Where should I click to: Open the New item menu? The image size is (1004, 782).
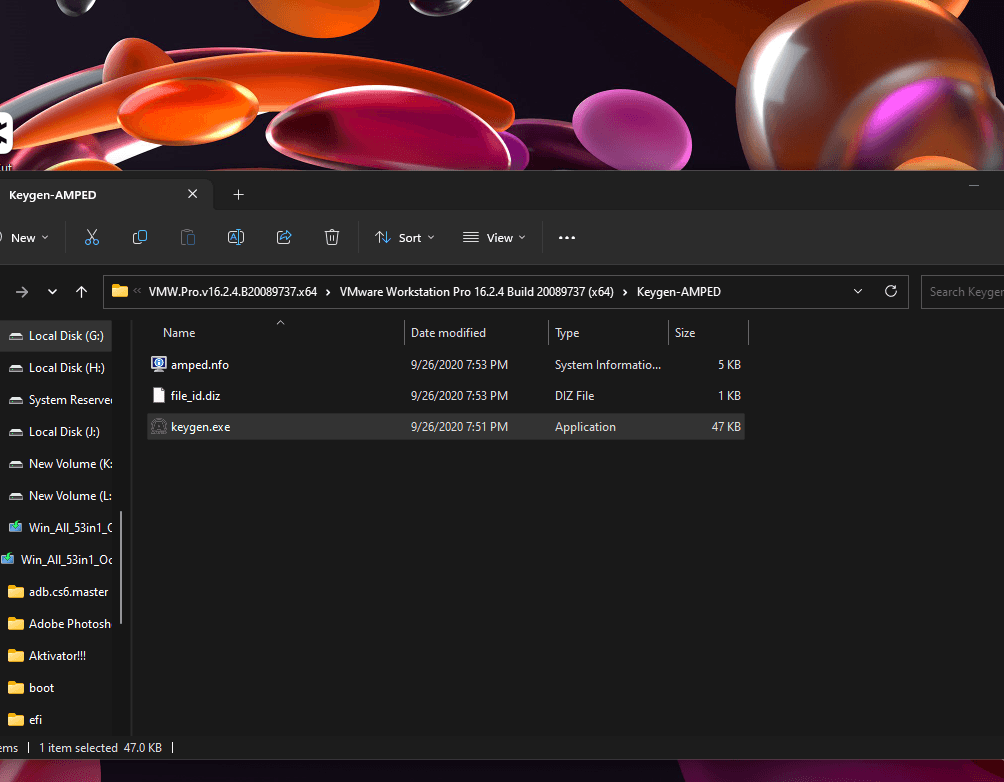pyautogui.click(x=25, y=238)
